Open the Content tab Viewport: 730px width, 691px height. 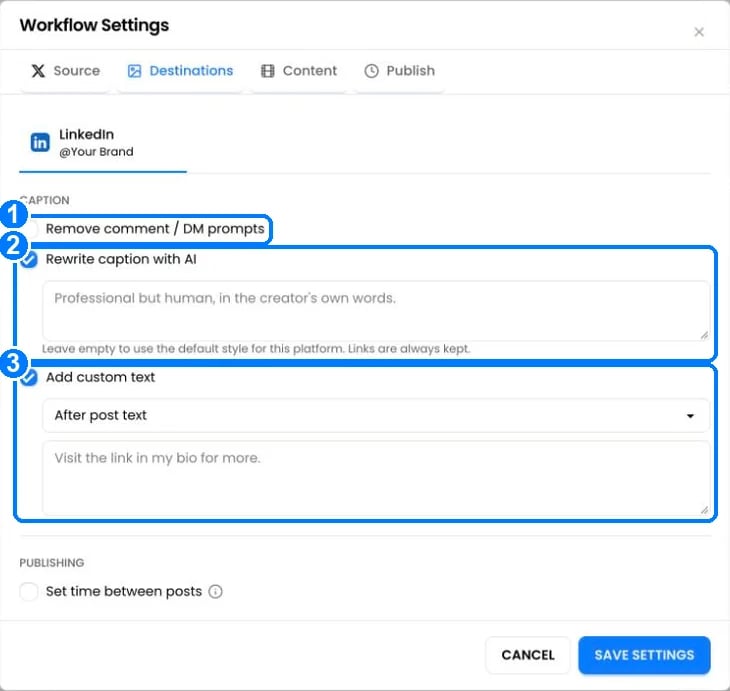[x=298, y=71]
